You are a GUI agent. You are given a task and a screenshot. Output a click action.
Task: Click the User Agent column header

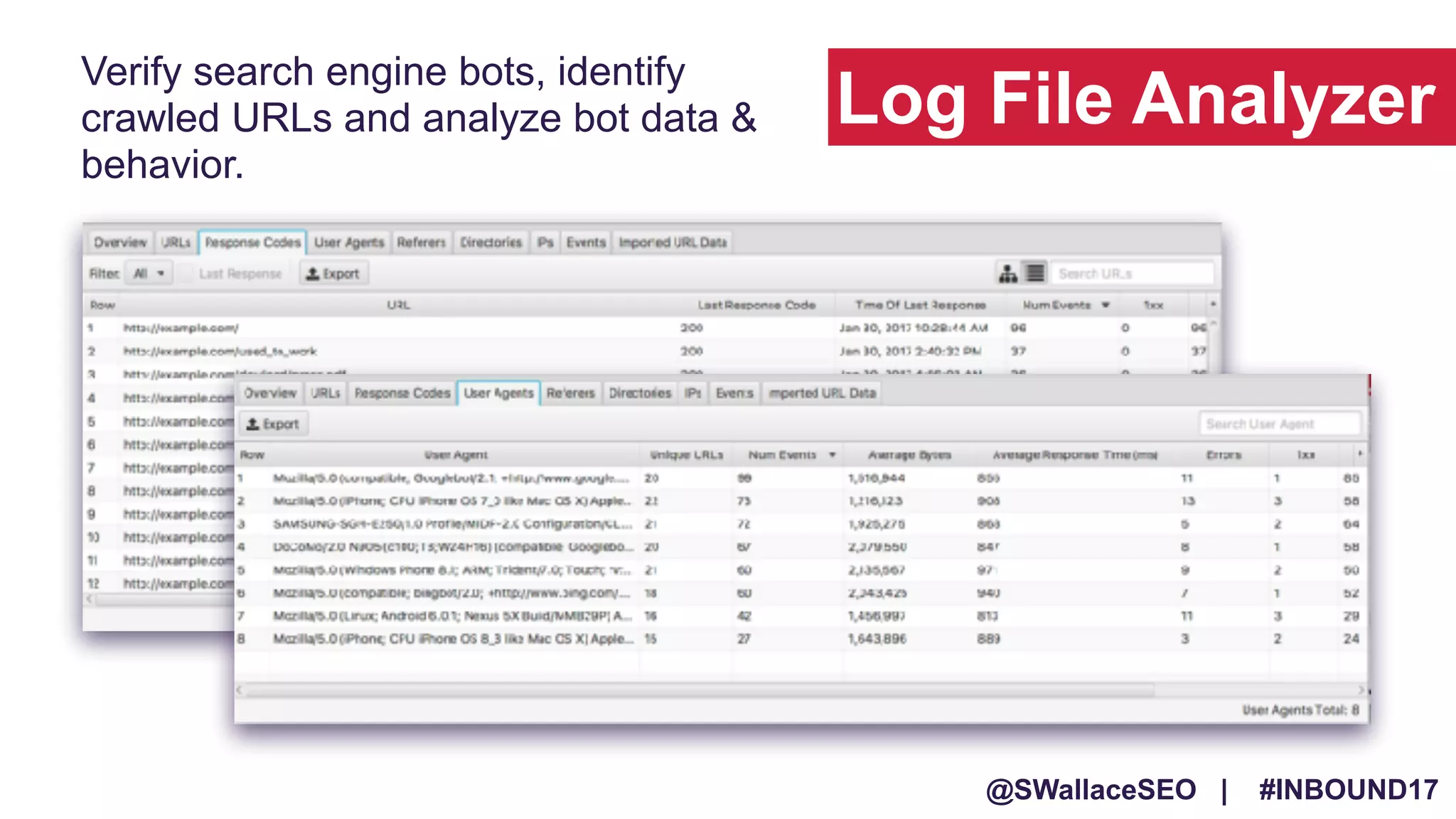click(x=456, y=455)
